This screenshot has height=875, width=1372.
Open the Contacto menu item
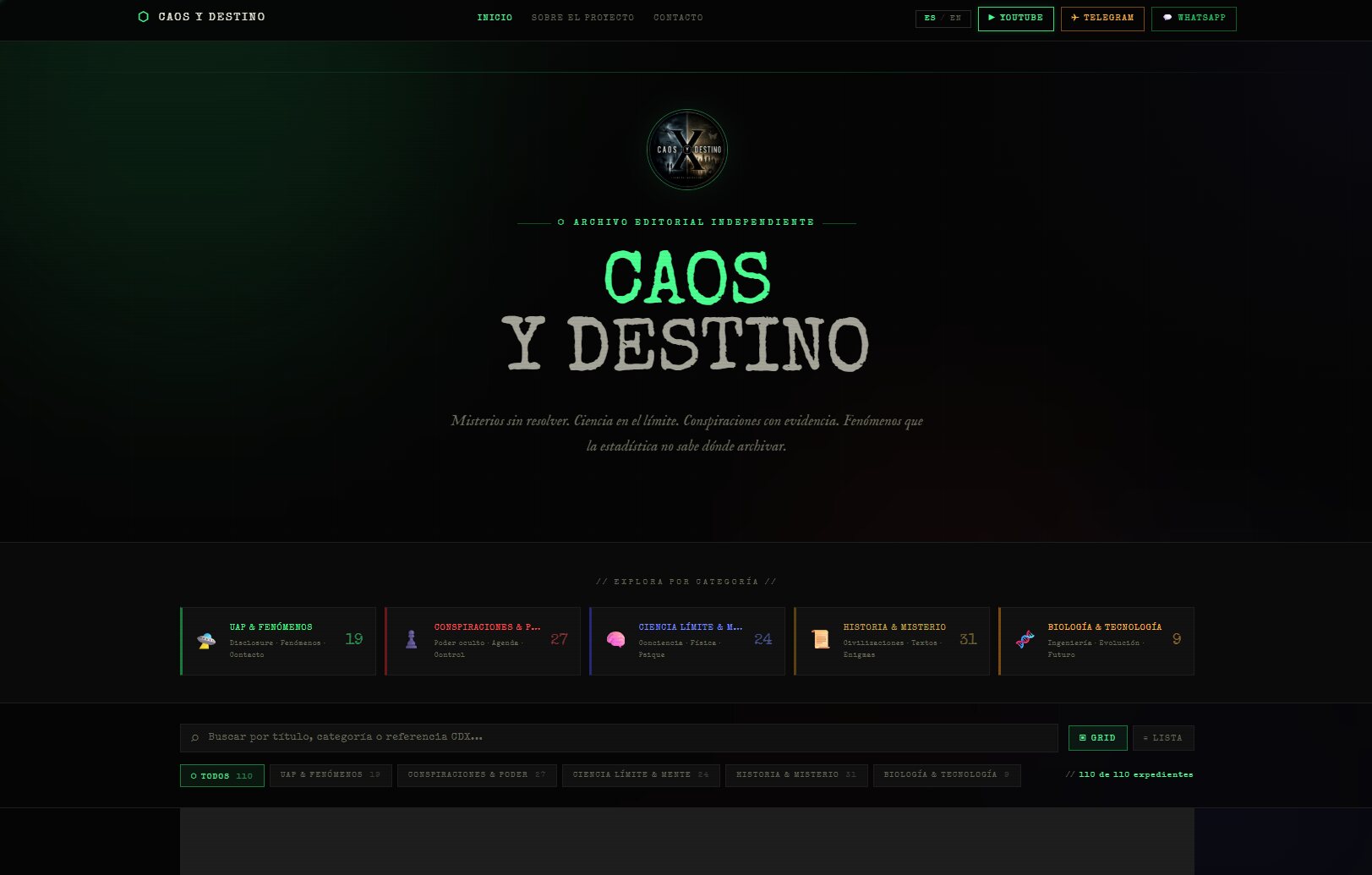pos(678,18)
